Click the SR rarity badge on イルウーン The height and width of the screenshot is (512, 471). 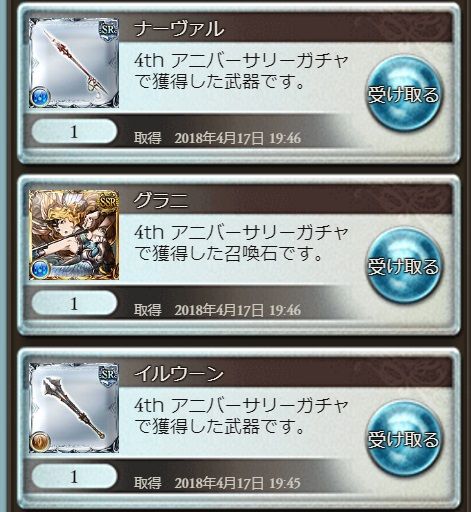coord(108,375)
